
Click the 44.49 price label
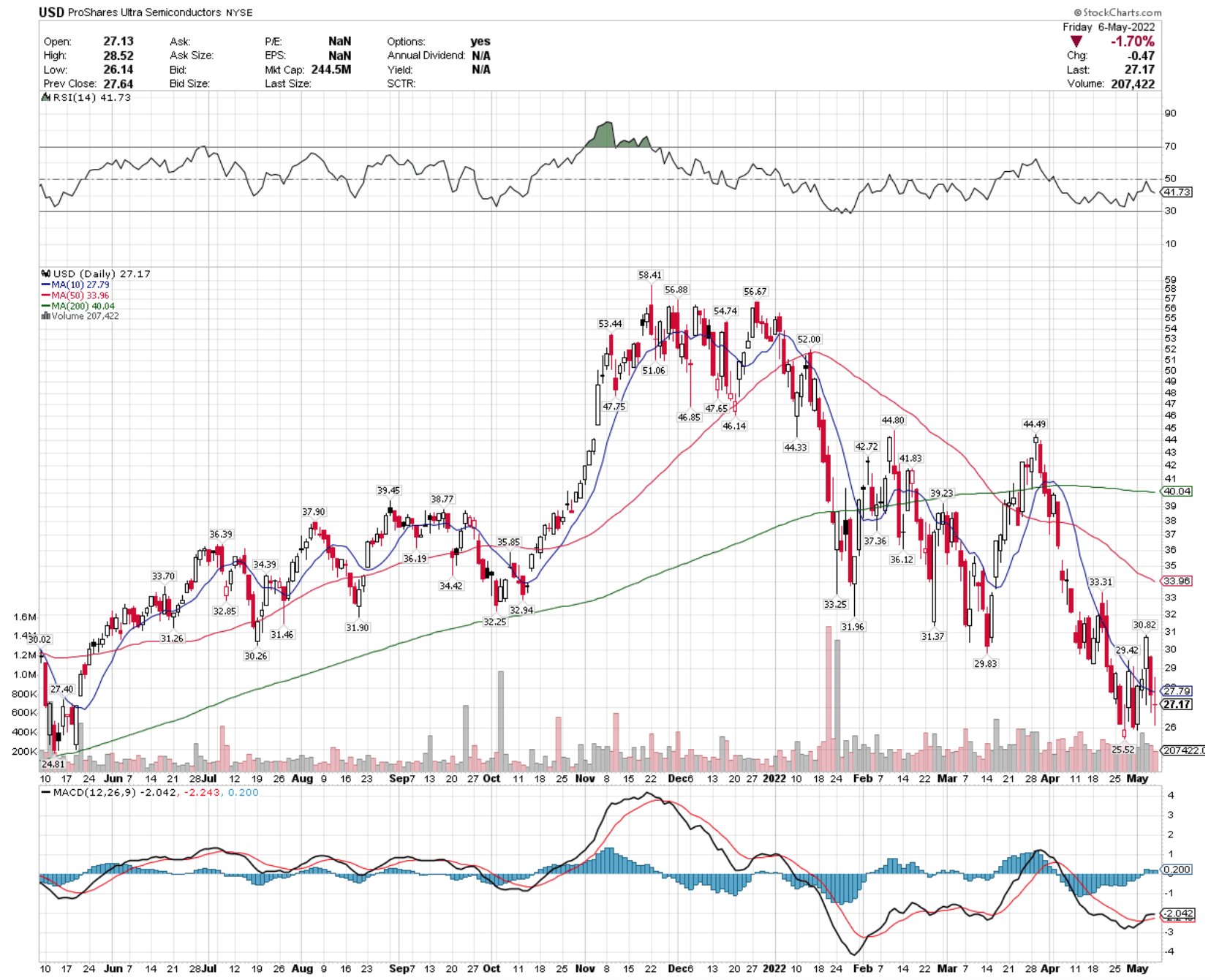point(1034,424)
